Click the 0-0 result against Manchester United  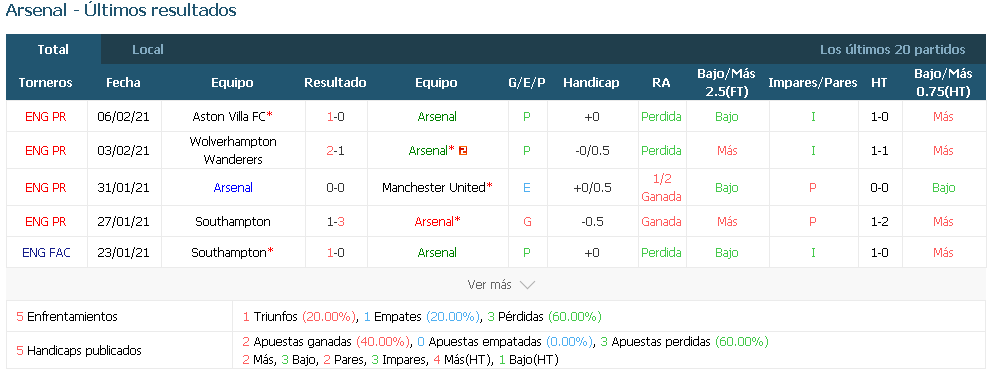[335, 188]
